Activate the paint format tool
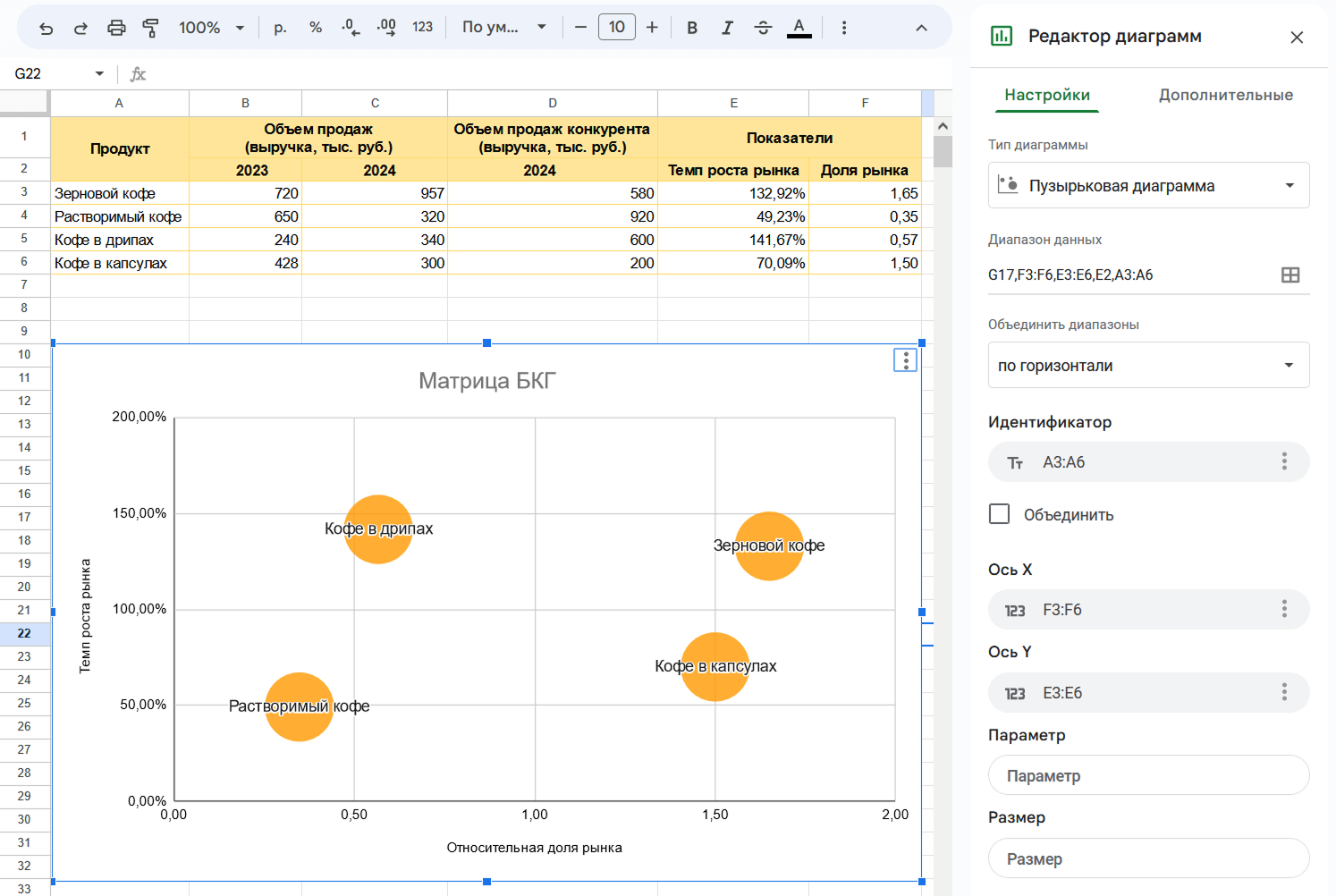The image size is (1336, 896). [150, 28]
